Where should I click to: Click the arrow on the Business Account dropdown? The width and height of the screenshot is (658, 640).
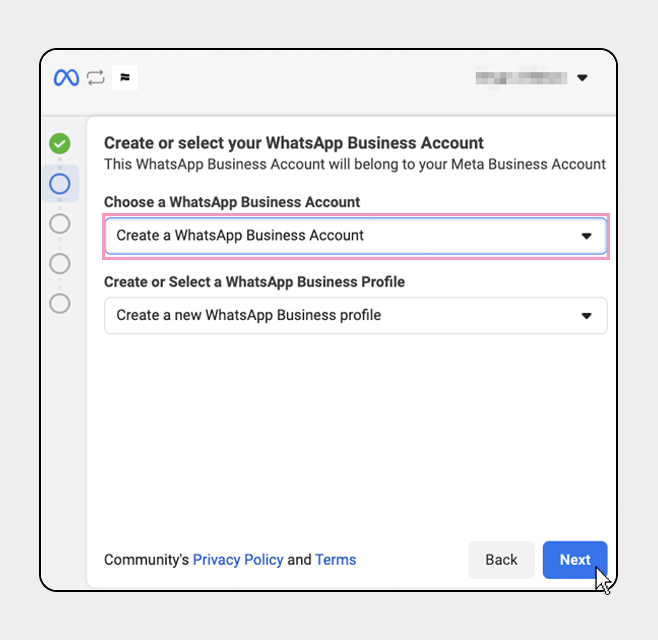pos(587,236)
